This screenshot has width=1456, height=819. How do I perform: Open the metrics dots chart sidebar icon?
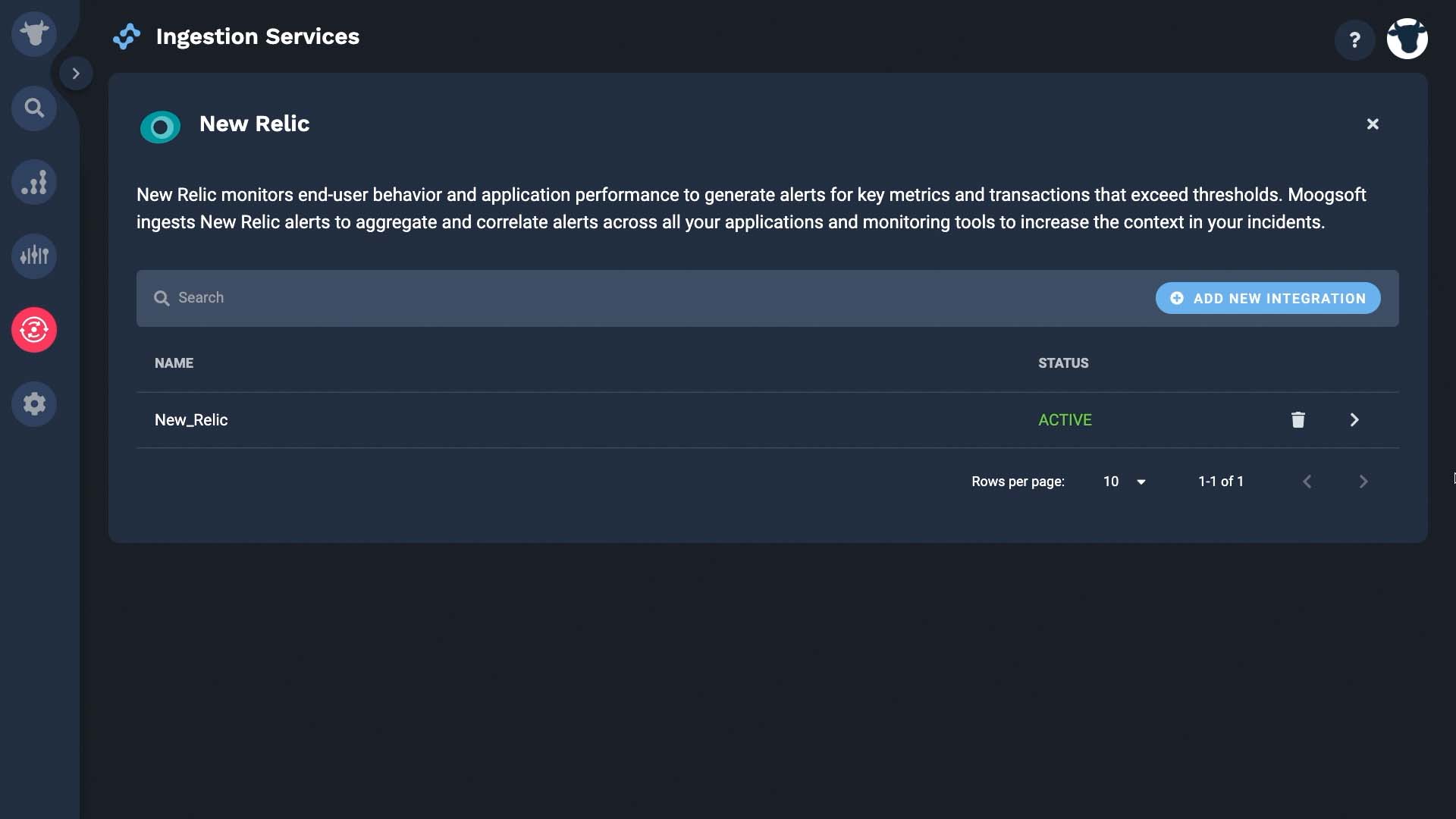point(34,182)
